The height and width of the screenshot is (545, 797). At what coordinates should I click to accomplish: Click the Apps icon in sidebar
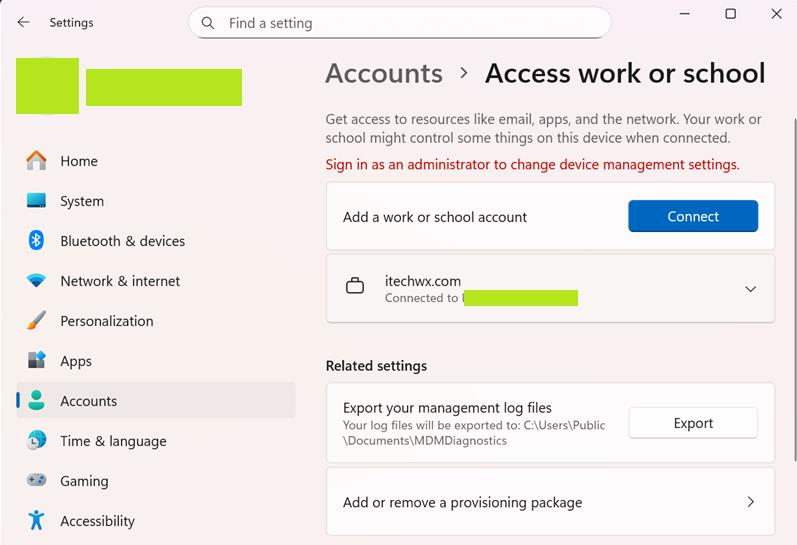36,360
